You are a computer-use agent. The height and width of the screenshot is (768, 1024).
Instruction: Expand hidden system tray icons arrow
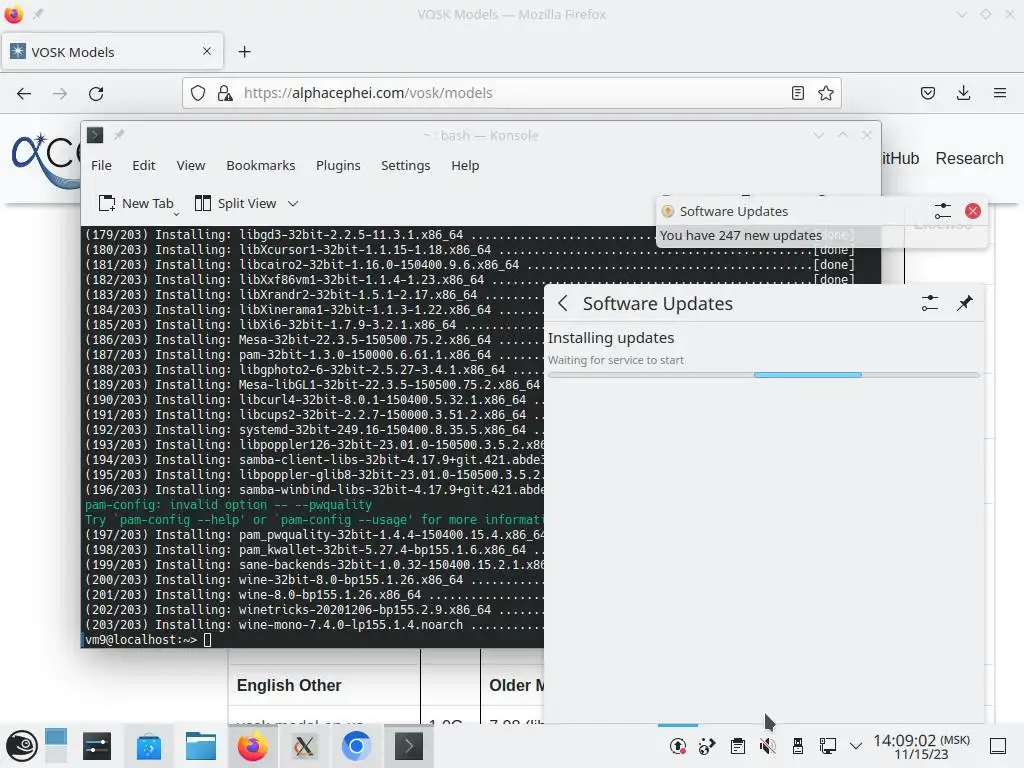(x=856, y=746)
